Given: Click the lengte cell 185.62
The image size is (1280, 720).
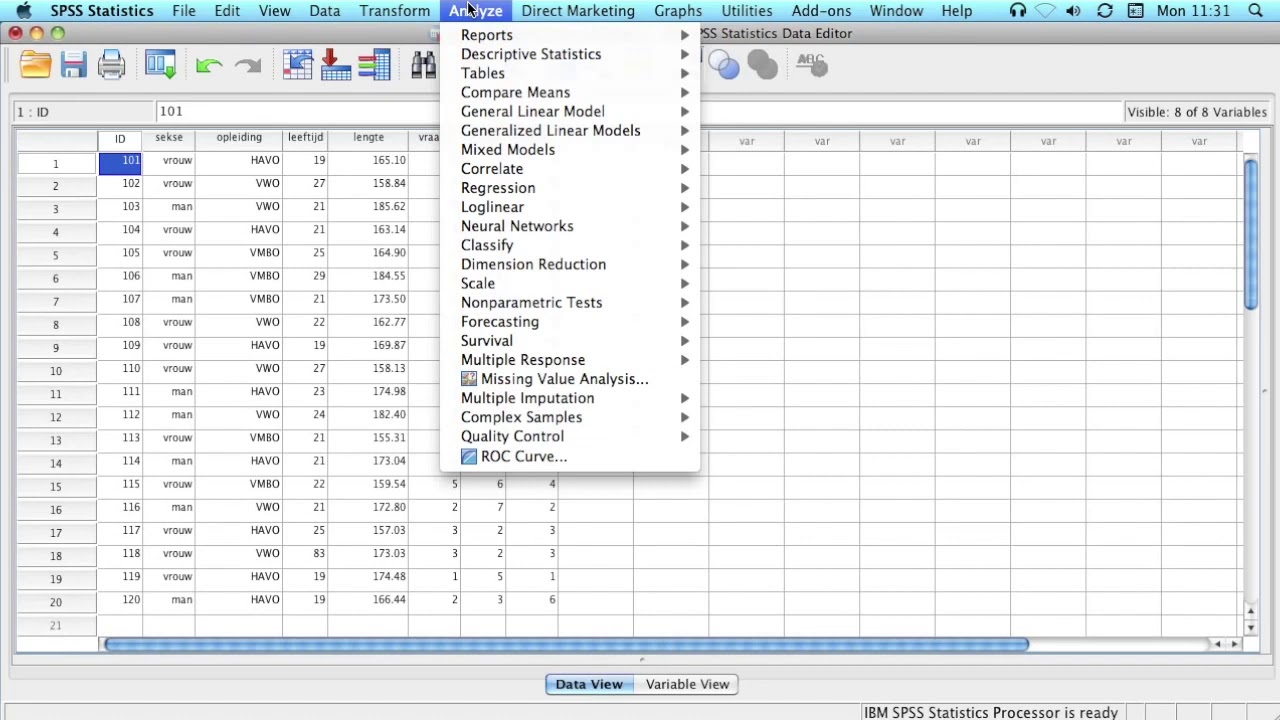Looking at the screenshot, I should click(368, 207).
